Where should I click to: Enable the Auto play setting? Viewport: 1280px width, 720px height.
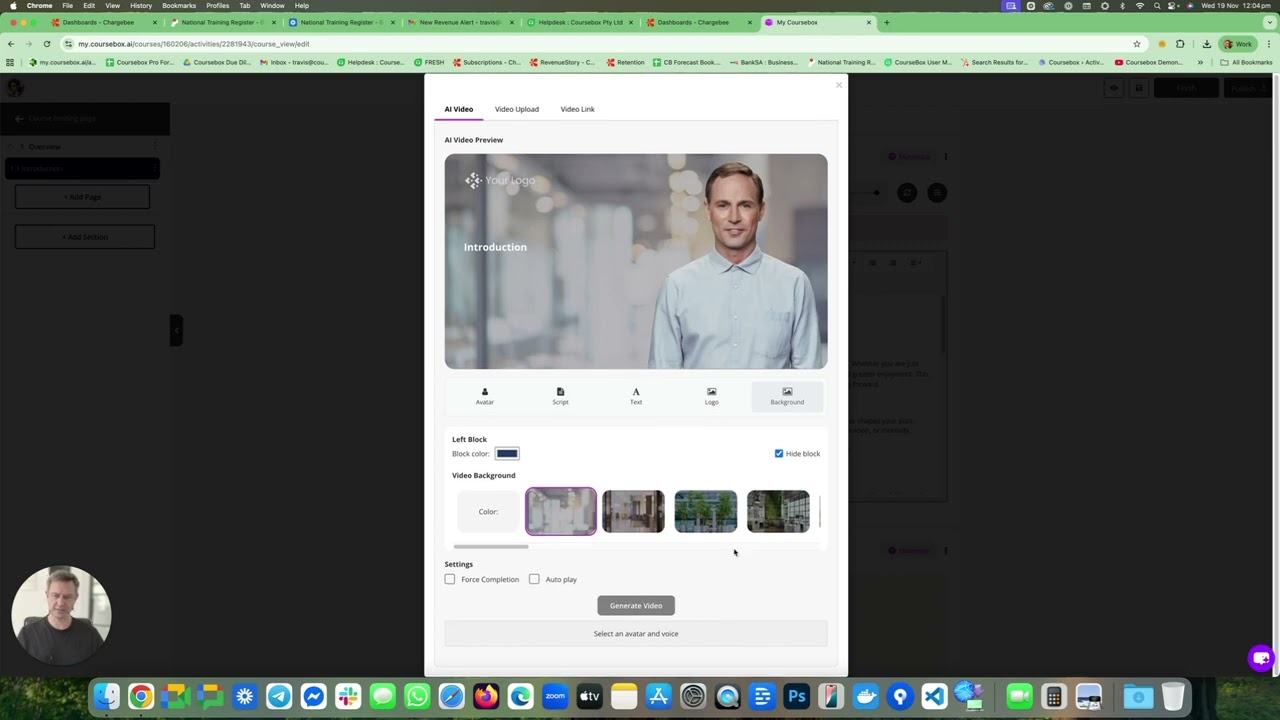tap(534, 579)
